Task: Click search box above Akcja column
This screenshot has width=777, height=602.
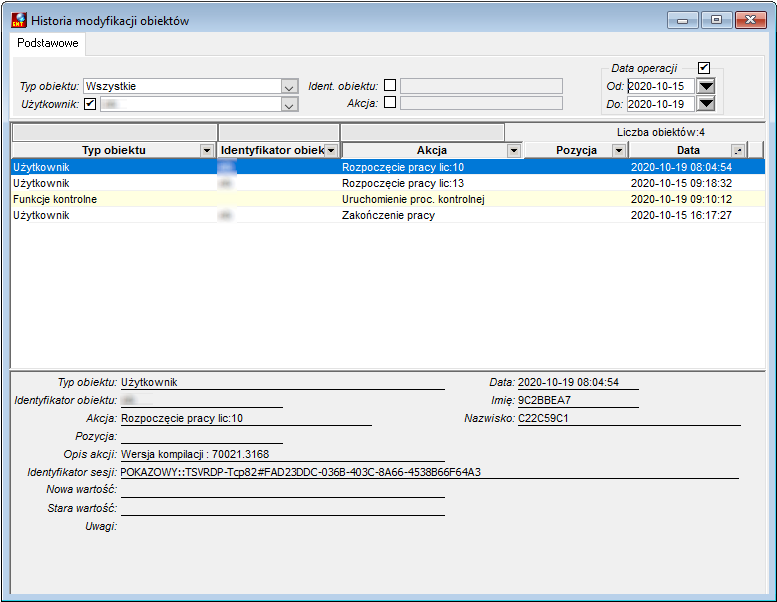Action: 422,133
